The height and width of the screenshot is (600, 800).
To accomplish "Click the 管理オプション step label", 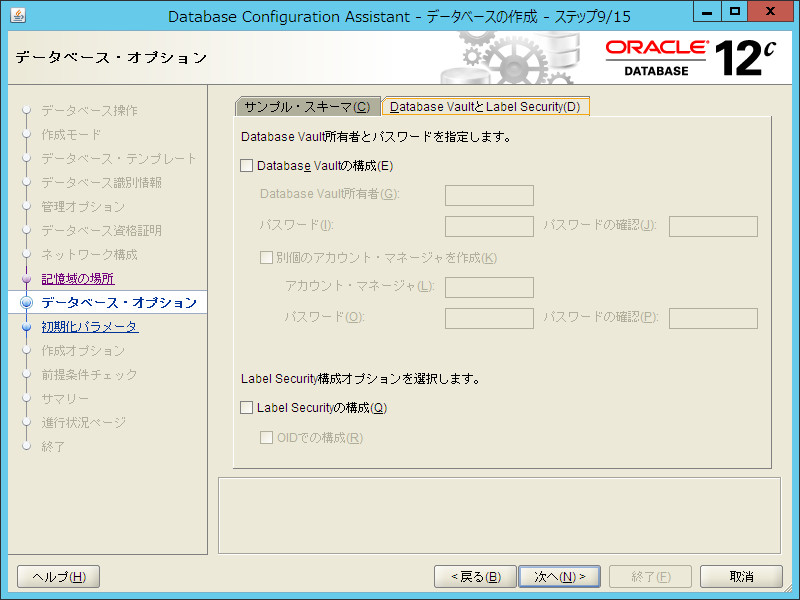I will (83, 207).
